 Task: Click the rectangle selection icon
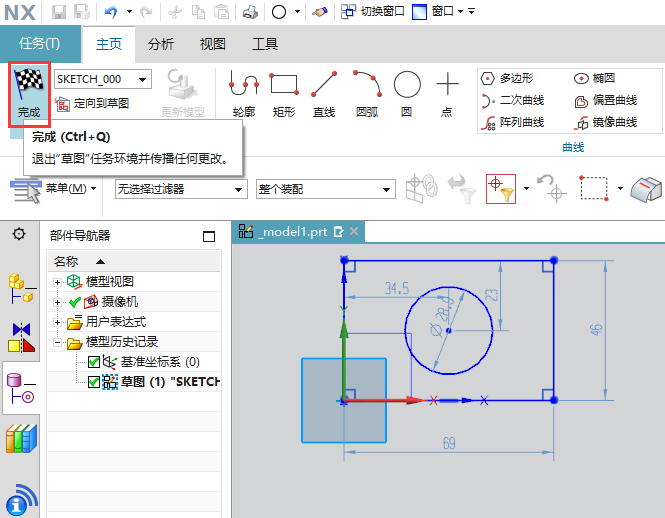pos(594,188)
